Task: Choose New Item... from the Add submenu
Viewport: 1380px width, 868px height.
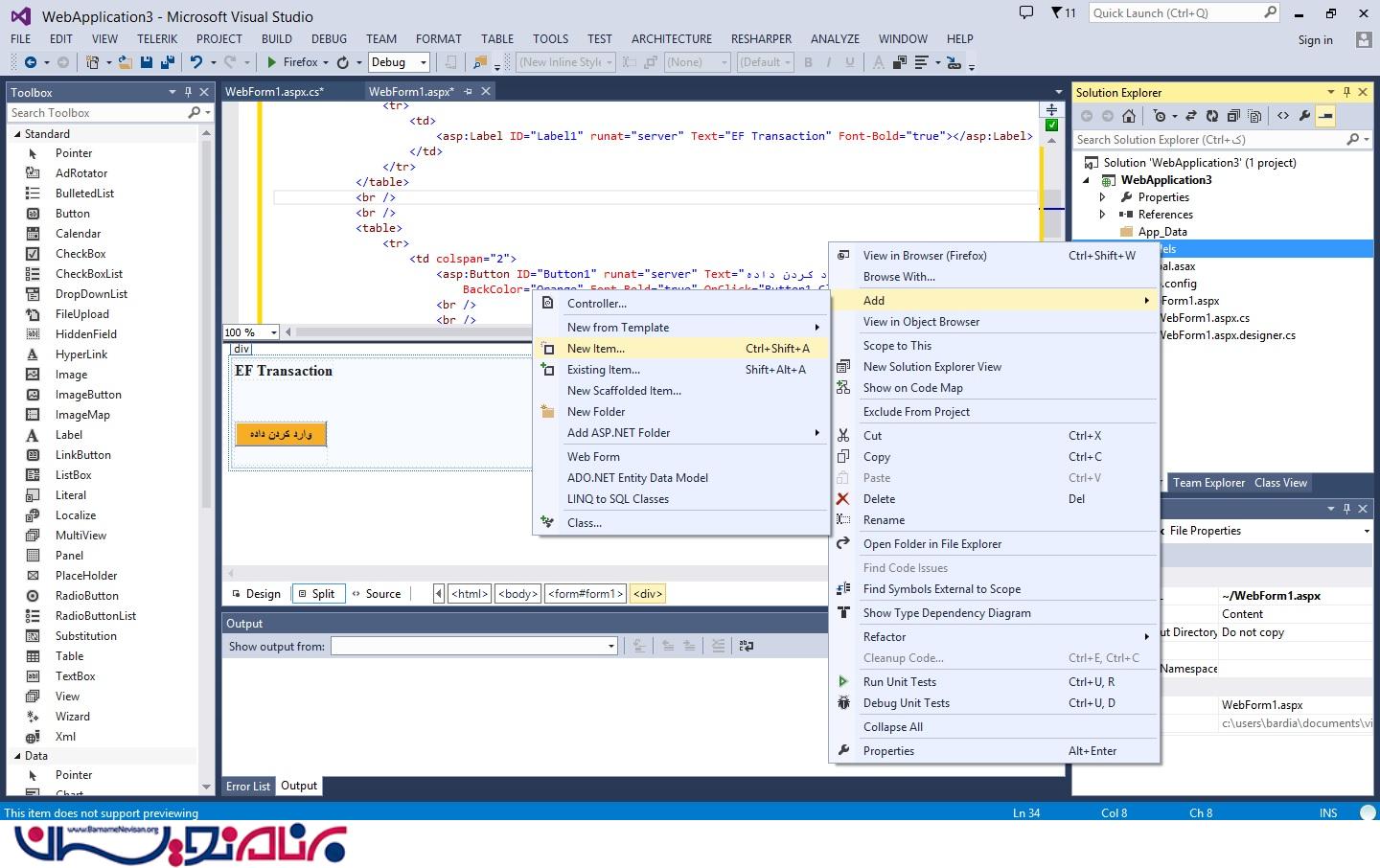Action: pyautogui.click(x=595, y=349)
